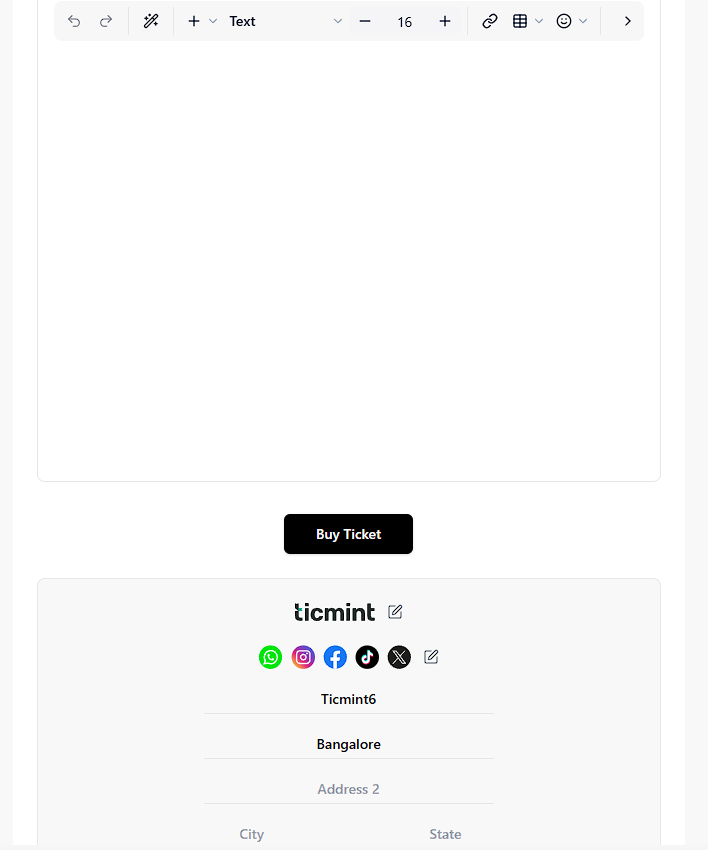Image resolution: width=708 pixels, height=850 pixels.
Task: Decrease font size with minus button
Action: (365, 21)
